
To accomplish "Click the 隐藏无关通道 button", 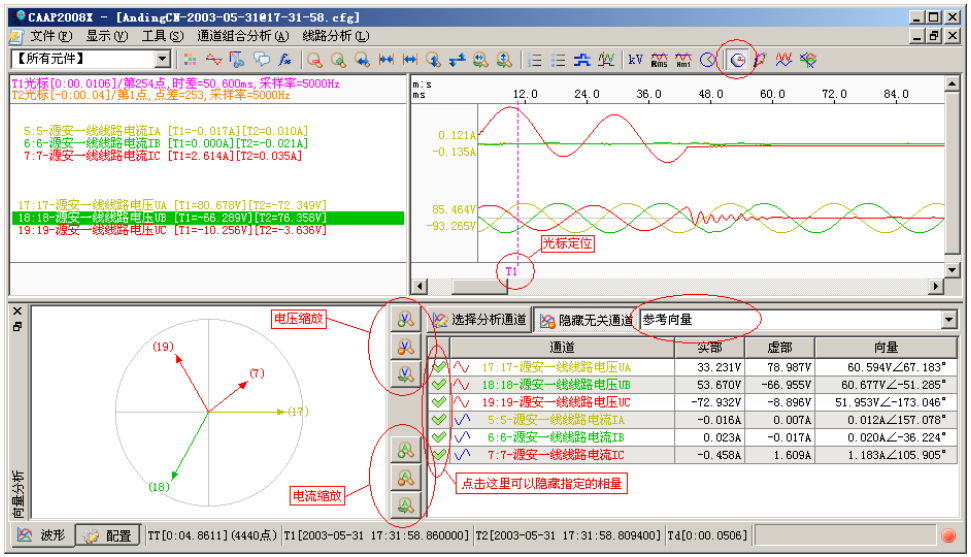I will tap(586, 321).
